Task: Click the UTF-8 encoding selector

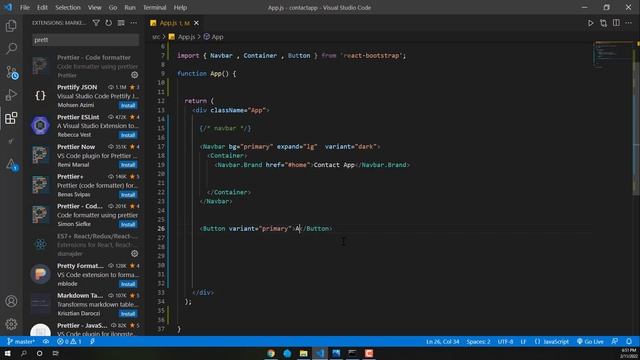Action: pyautogui.click(x=505, y=342)
